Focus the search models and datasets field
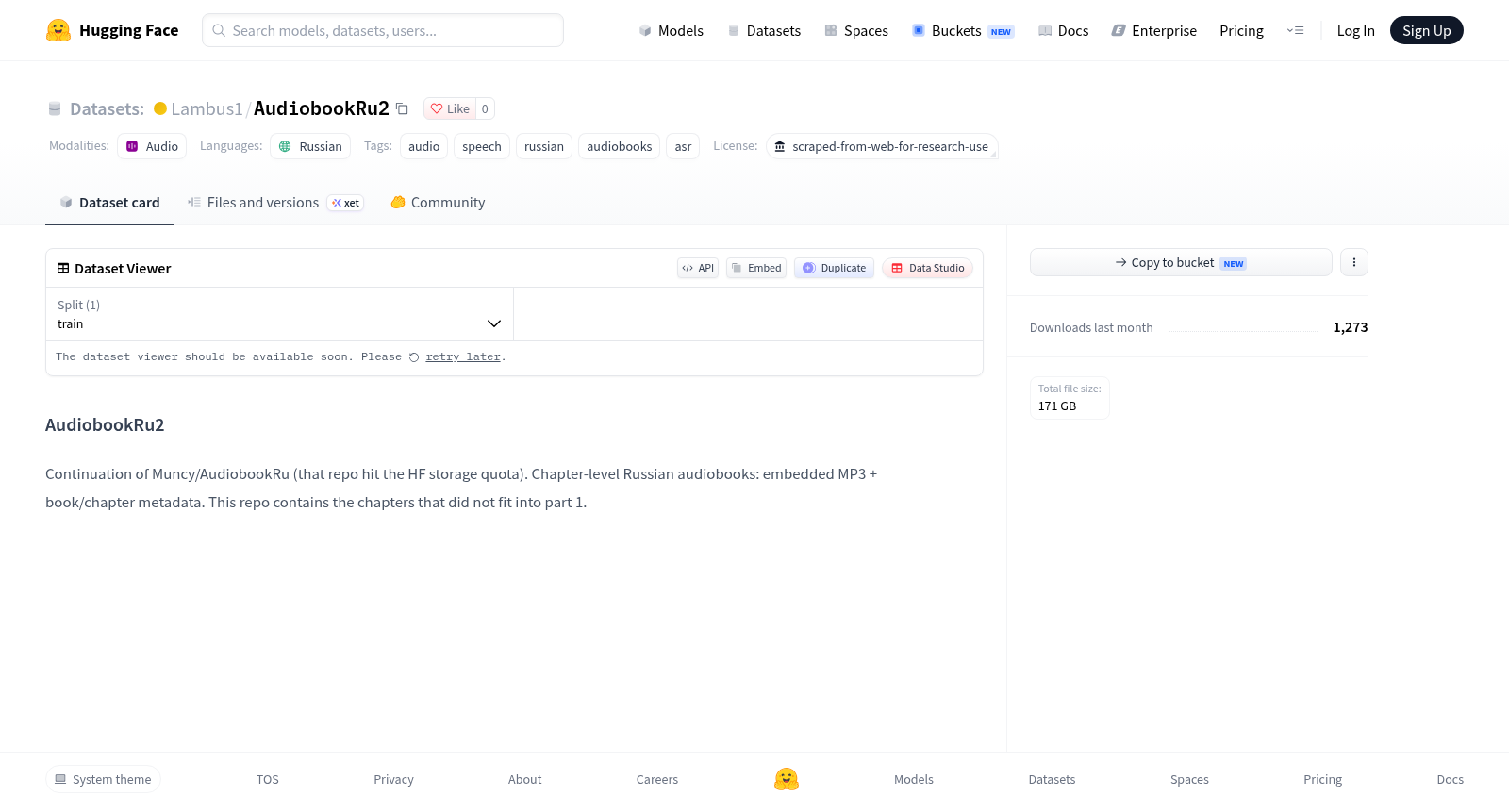 pos(383,30)
